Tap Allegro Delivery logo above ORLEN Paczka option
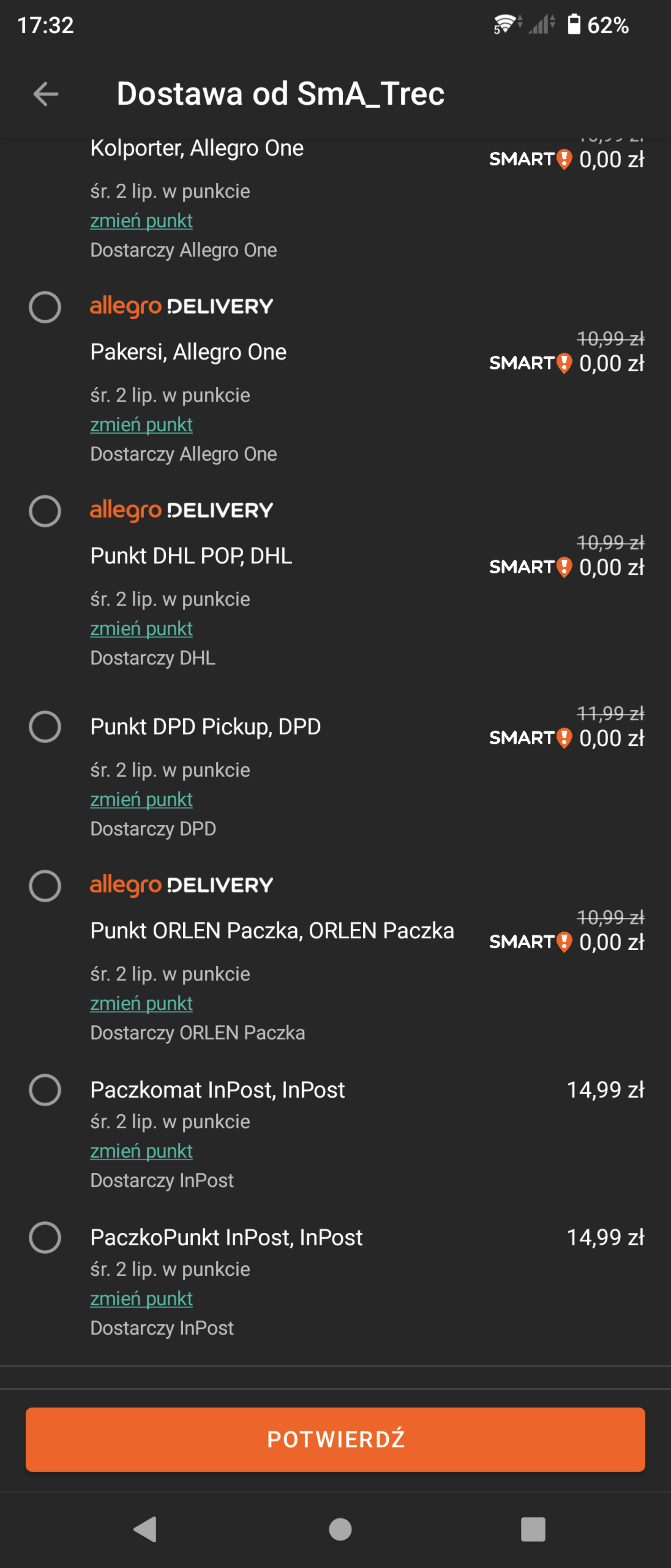671x1568 pixels. [181, 885]
